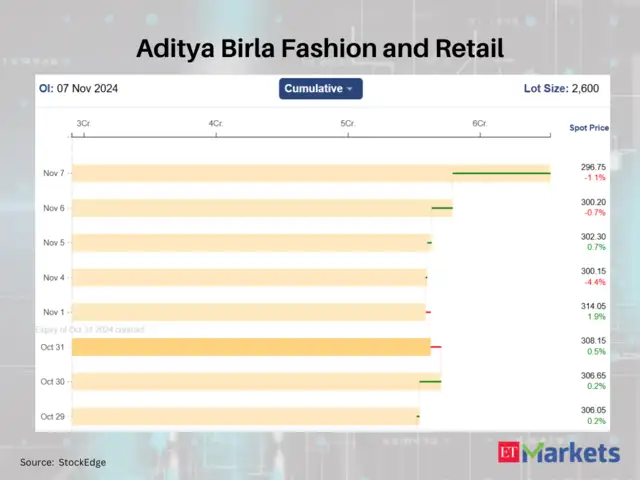Click the green marker on Oct 30 bar
The height and width of the screenshot is (480, 640).
(x=430, y=381)
